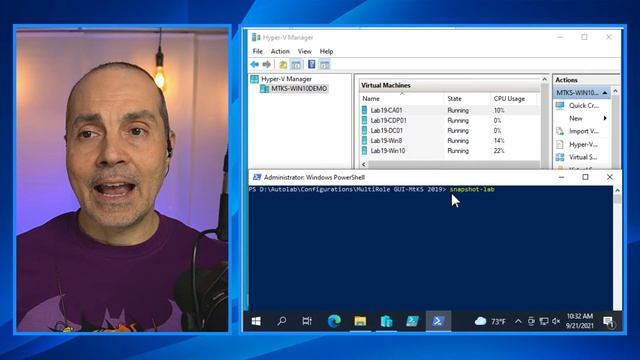Click the network tray icon

(544, 322)
